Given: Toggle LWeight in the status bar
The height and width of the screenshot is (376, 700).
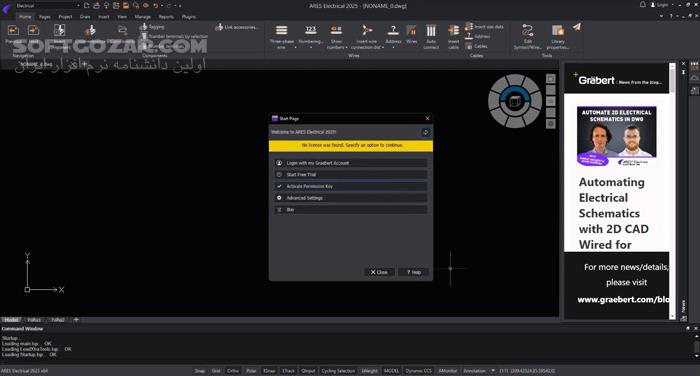Looking at the screenshot, I should (370, 371).
